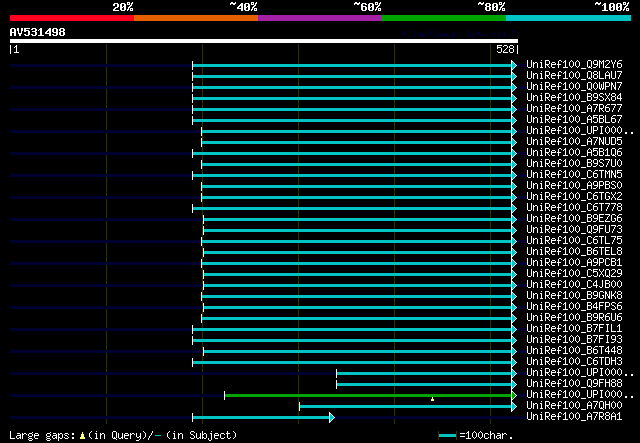This screenshot has width=640, height=443.
Task: Click the purple ~60% legend color segment
Action: pos(320,18)
